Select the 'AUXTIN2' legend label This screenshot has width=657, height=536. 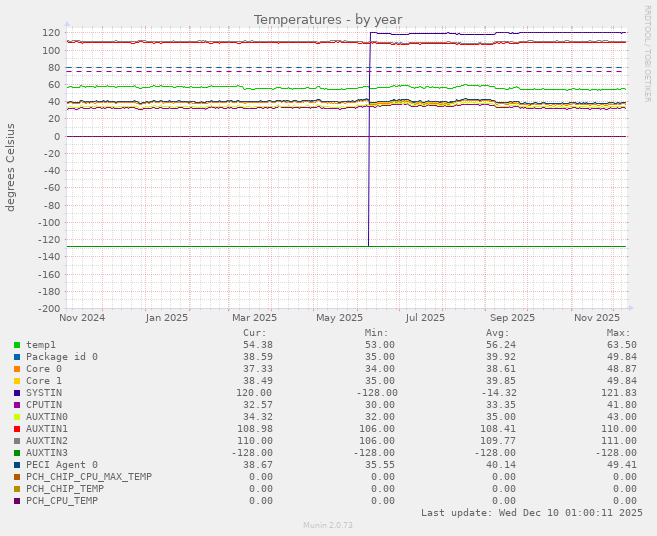pyautogui.click(x=47, y=440)
